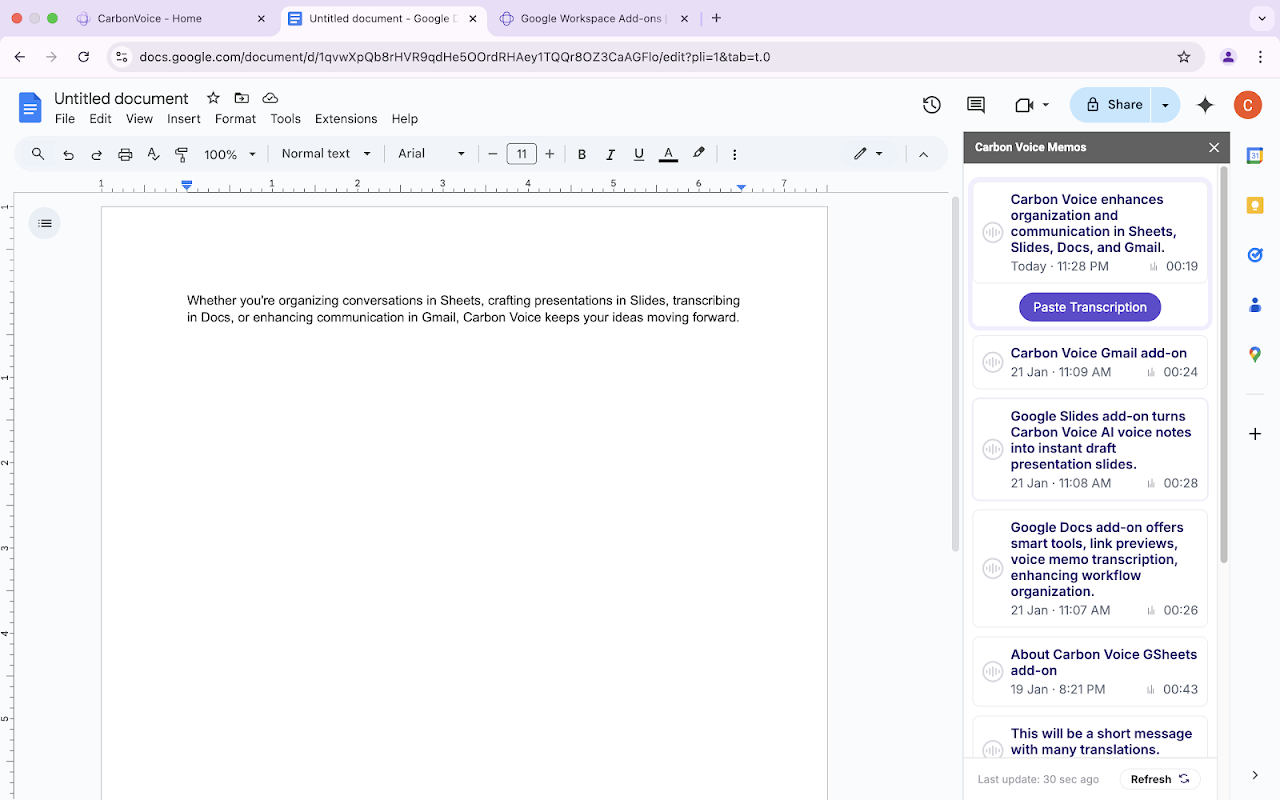Hide the side panel with bottom chevron
This screenshot has width=1280, height=800.
[x=1255, y=775]
